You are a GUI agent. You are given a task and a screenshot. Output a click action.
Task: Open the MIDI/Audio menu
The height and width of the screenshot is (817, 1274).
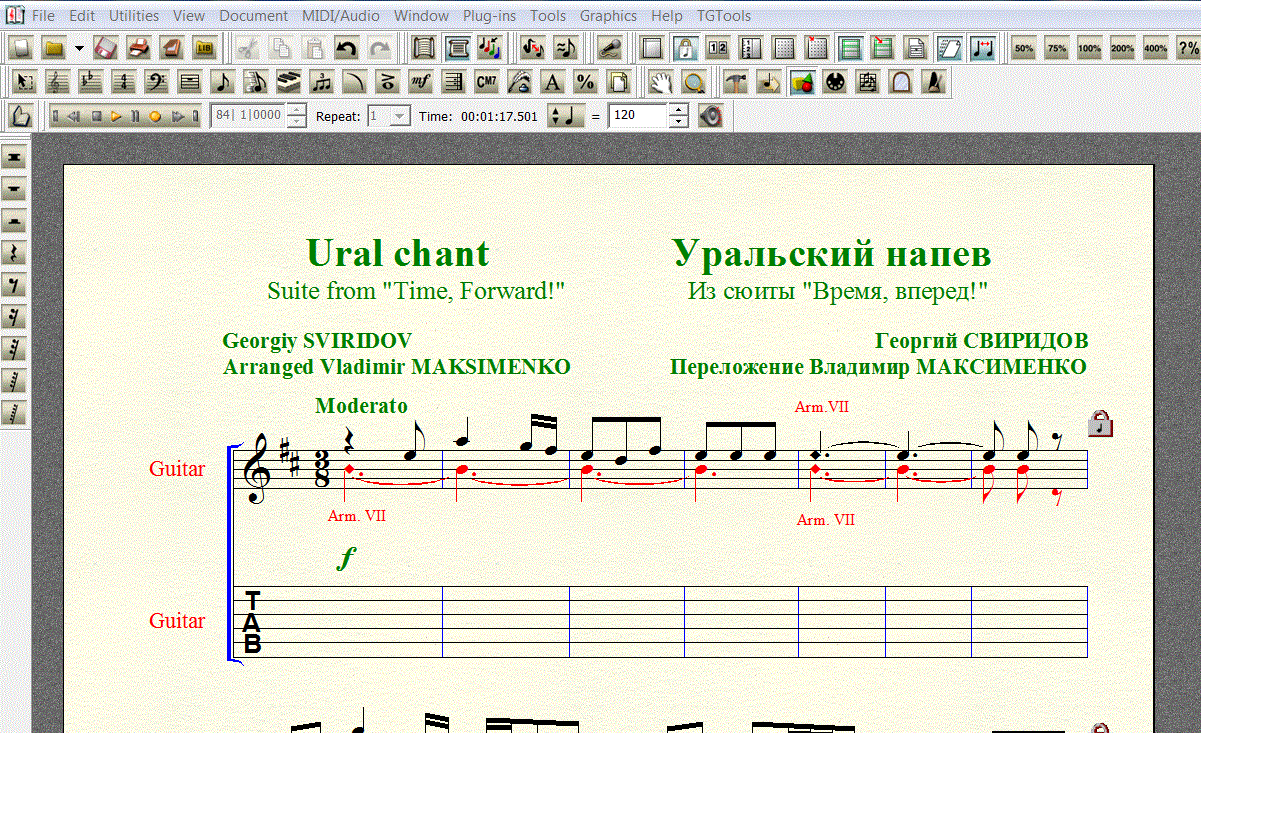coord(340,16)
